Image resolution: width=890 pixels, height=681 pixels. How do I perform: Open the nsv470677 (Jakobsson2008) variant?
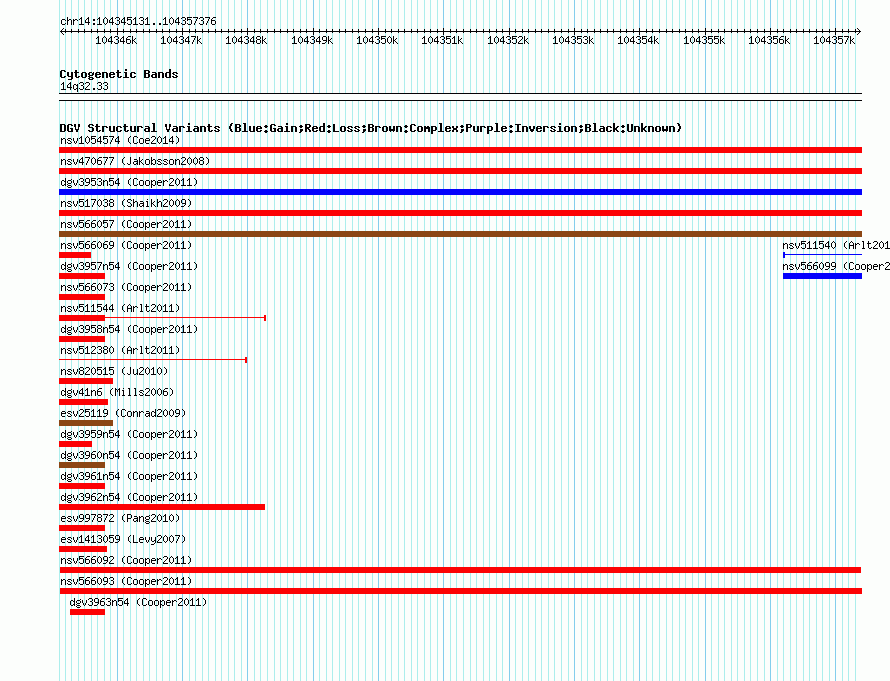tap(135, 161)
